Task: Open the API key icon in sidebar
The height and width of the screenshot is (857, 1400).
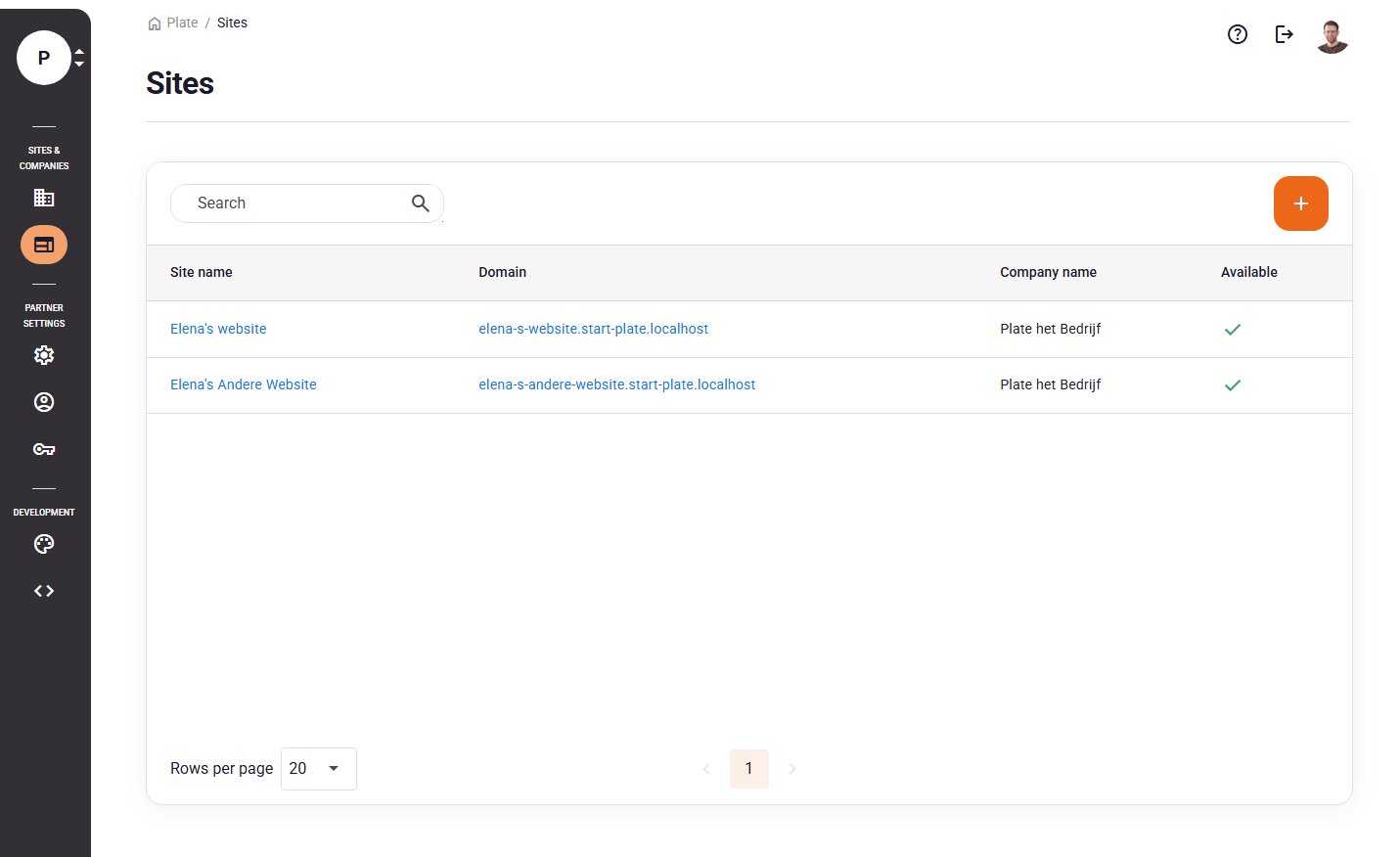Action: (x=44, y=449)
